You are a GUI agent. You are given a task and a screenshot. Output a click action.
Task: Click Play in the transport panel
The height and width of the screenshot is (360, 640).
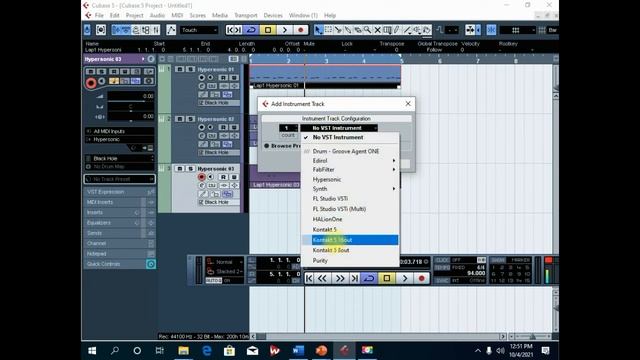click(404, 278)
